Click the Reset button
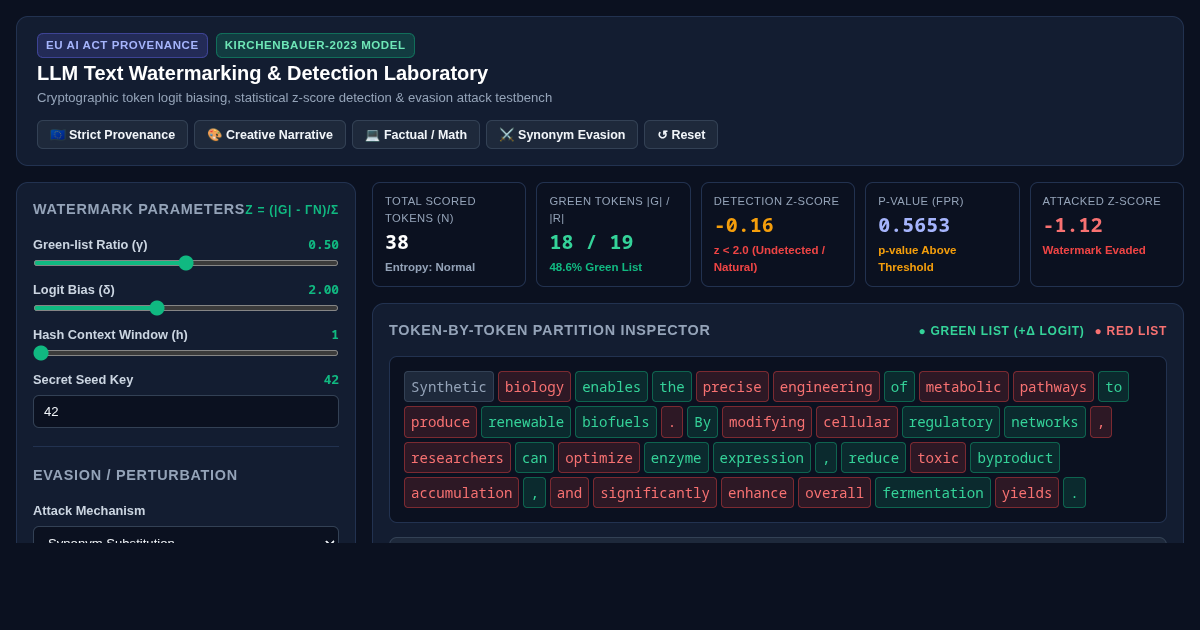 681,135
